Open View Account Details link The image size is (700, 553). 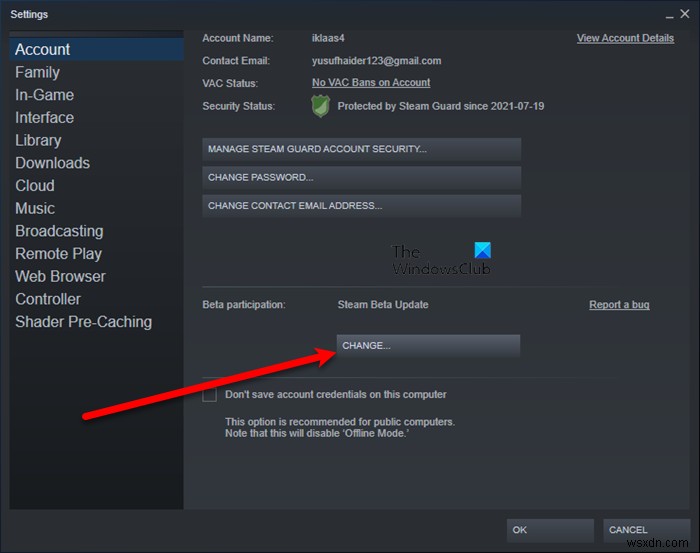click(x=625, y=38)
